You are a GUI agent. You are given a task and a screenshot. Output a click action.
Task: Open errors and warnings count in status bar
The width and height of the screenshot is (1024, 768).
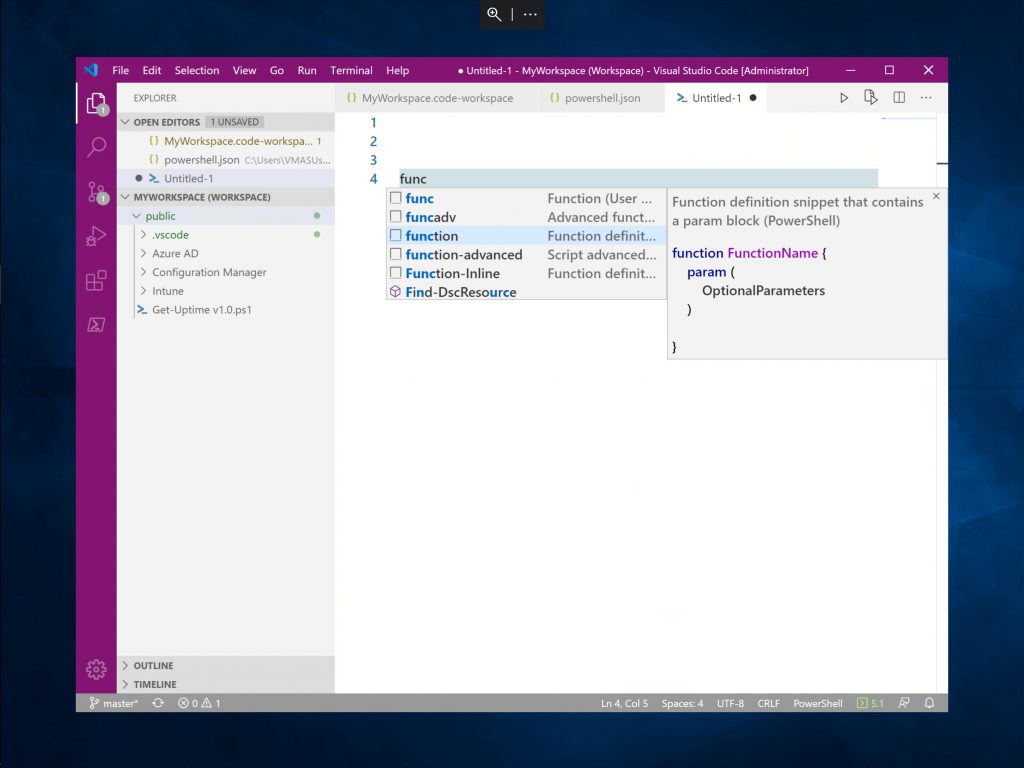click(x=199, y=703)
